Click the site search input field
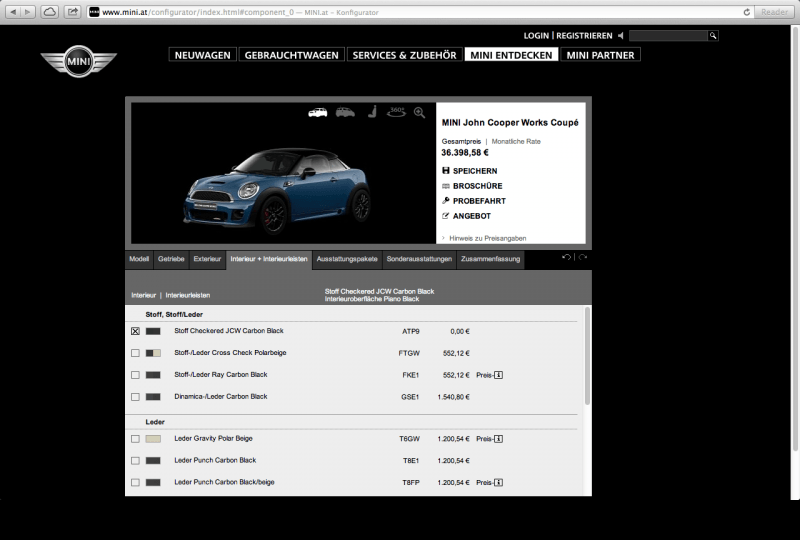 (x=668, y=36)
